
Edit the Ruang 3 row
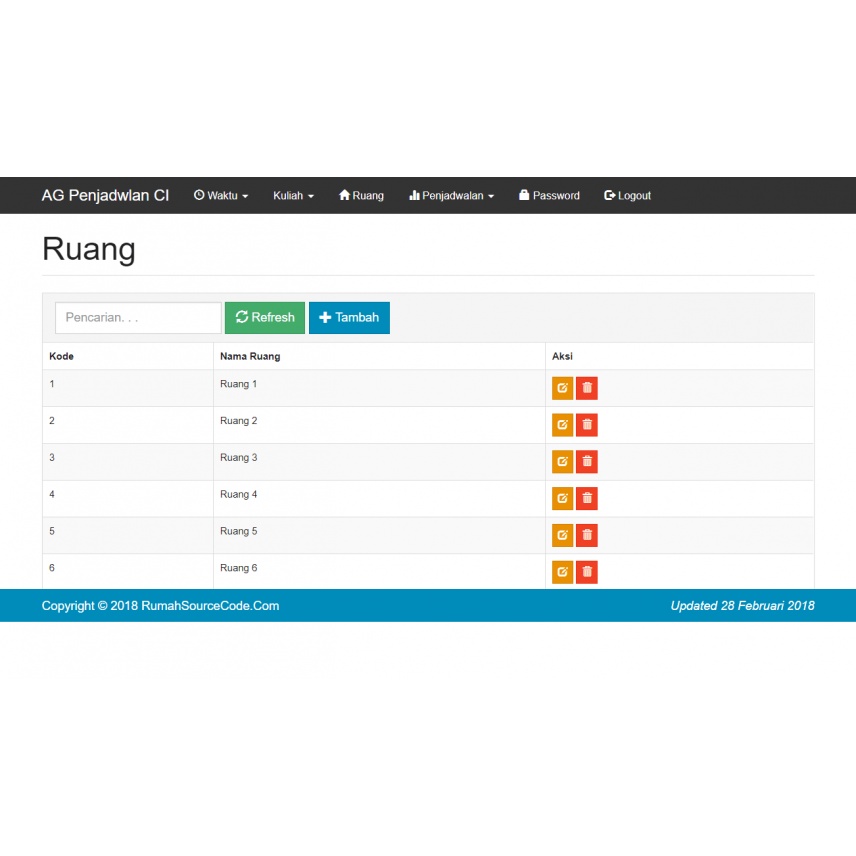pyautogui.click(x=562, y=462)
